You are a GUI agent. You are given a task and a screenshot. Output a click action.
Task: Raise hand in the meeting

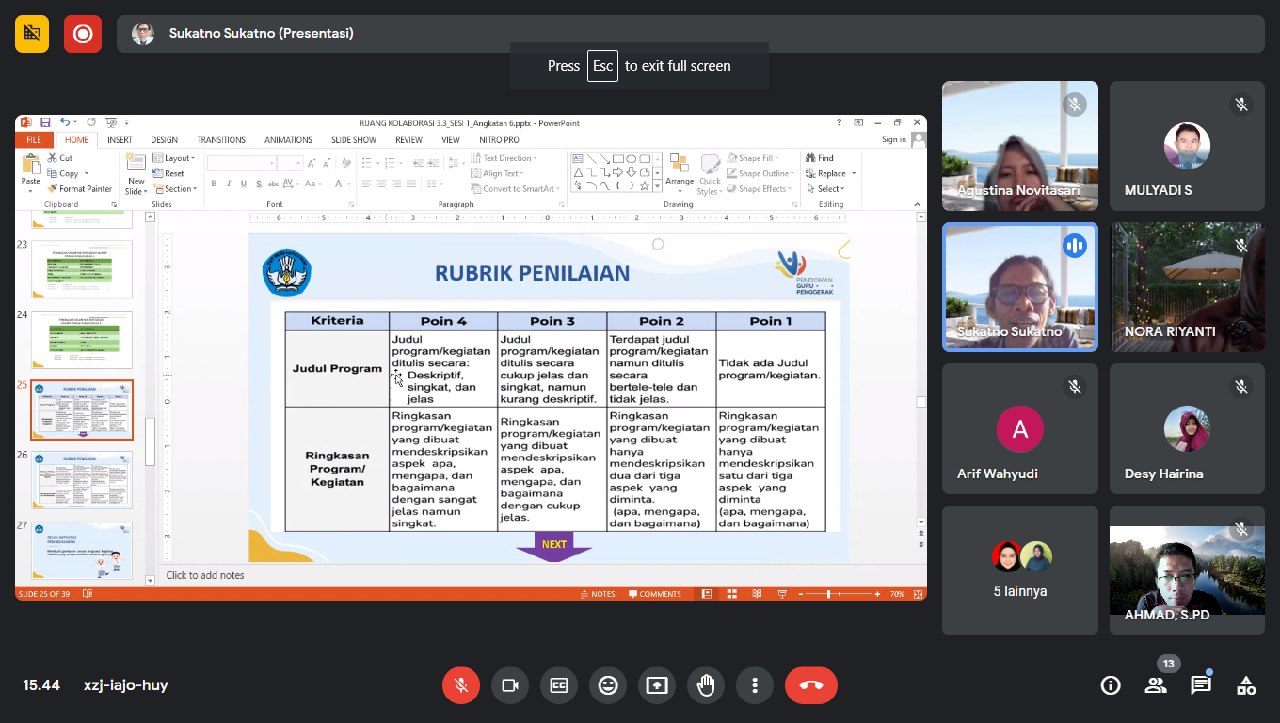coord(706,685)
